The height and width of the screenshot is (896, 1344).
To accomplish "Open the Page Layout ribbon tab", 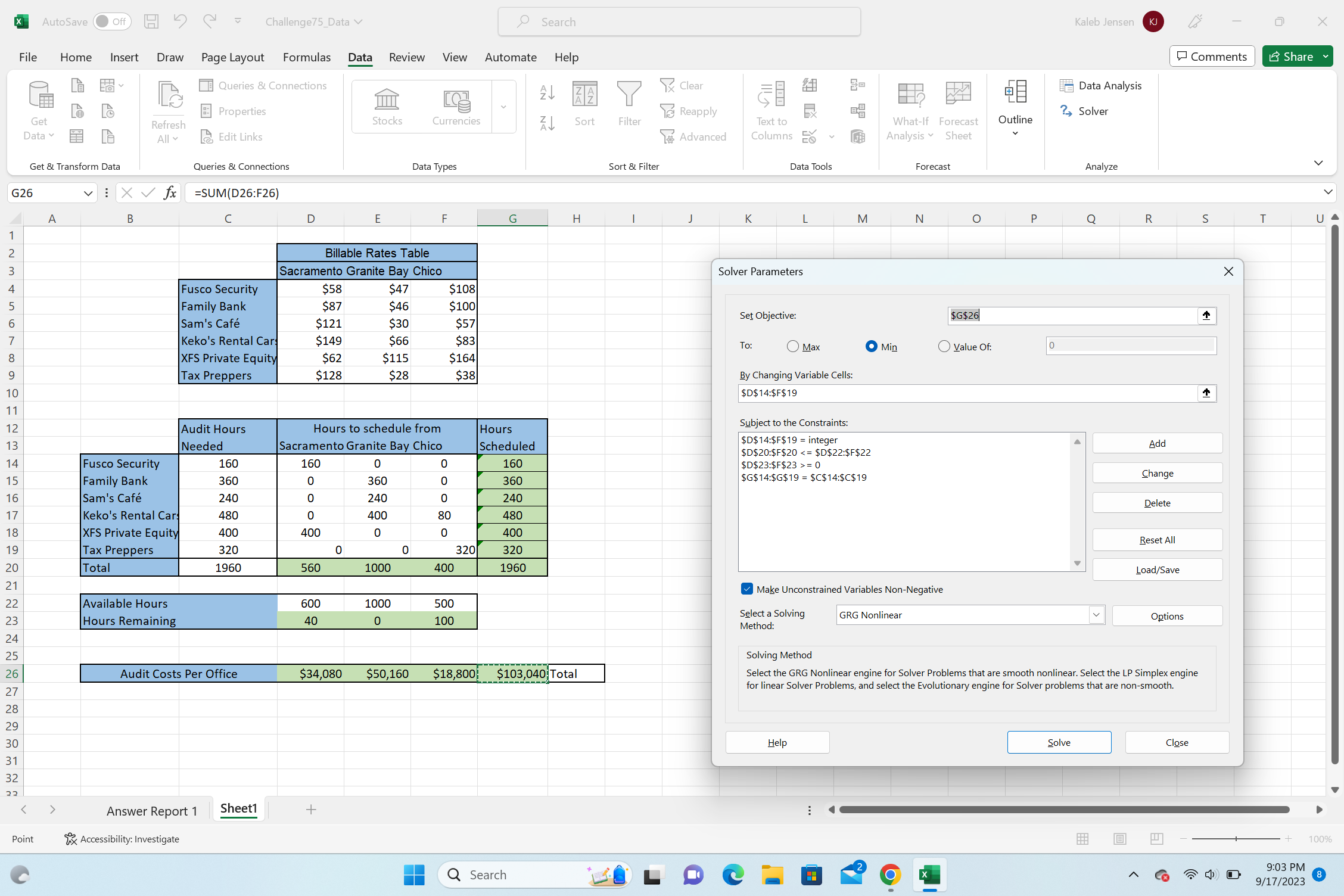I will (232, 57).
